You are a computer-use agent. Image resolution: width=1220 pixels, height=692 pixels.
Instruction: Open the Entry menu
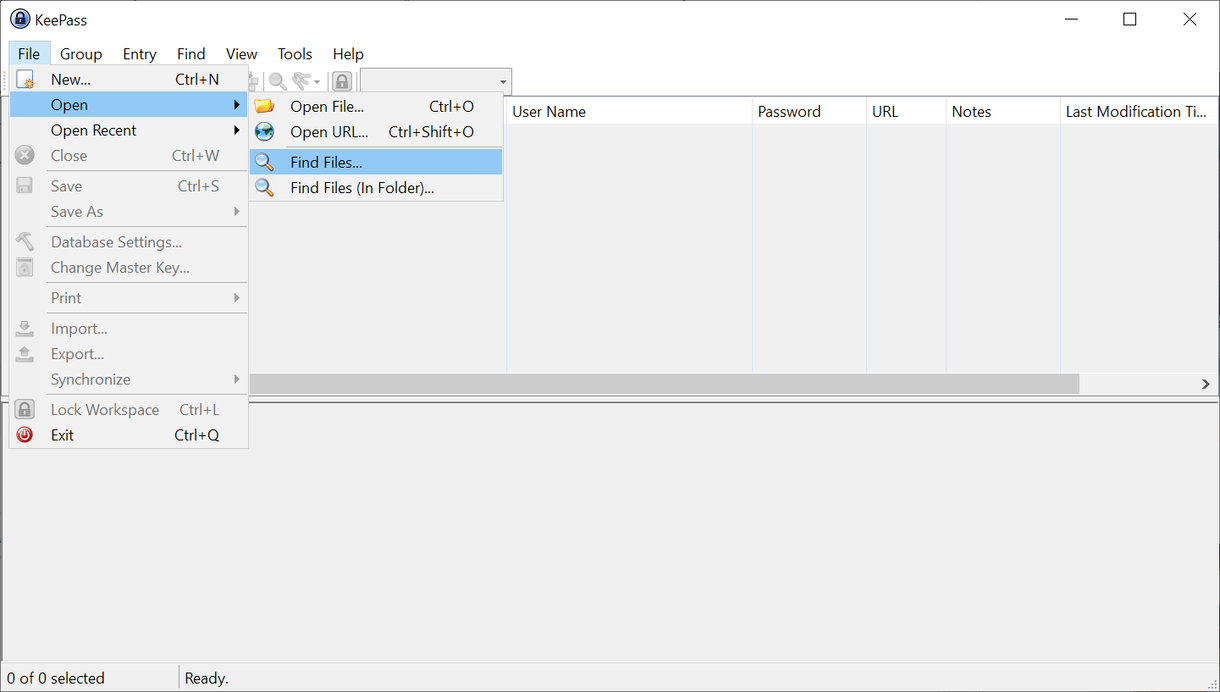(x=140, y=54)
